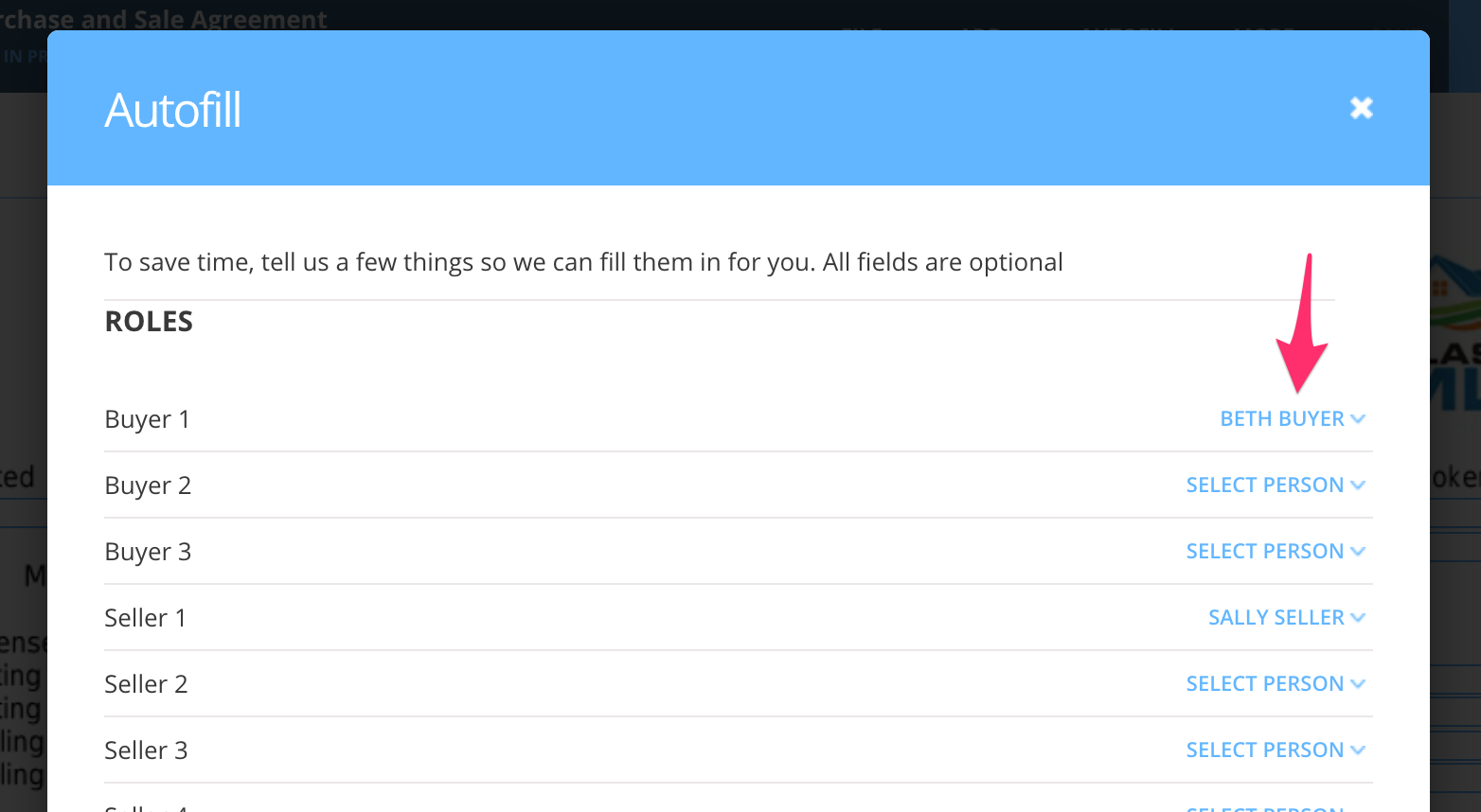Click the Seller 1 role label
Image resolution: width=1481 pixels, height=812 pixels.
[x=145, y=618]
